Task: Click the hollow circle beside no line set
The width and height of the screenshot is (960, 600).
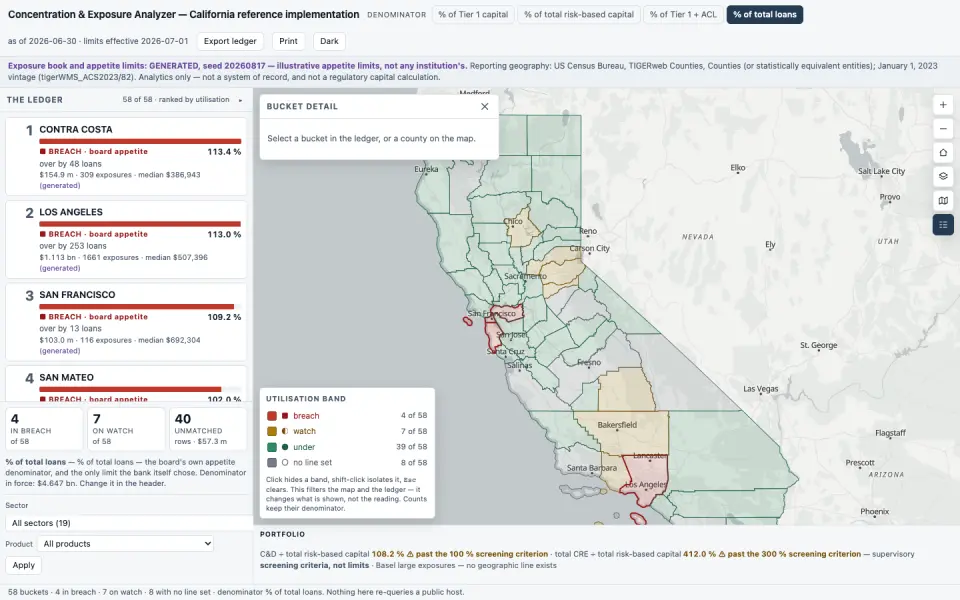Action: [x=285, y=463]
